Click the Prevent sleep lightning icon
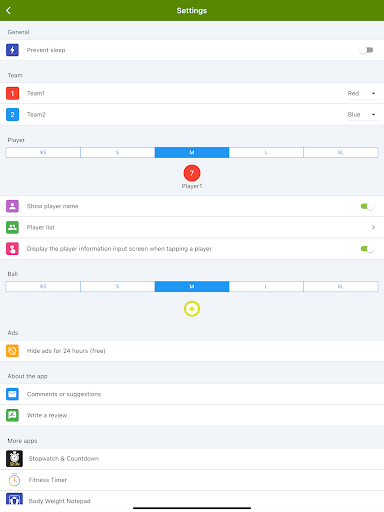The width and height of the screenshot is (384, 512). 12,50
